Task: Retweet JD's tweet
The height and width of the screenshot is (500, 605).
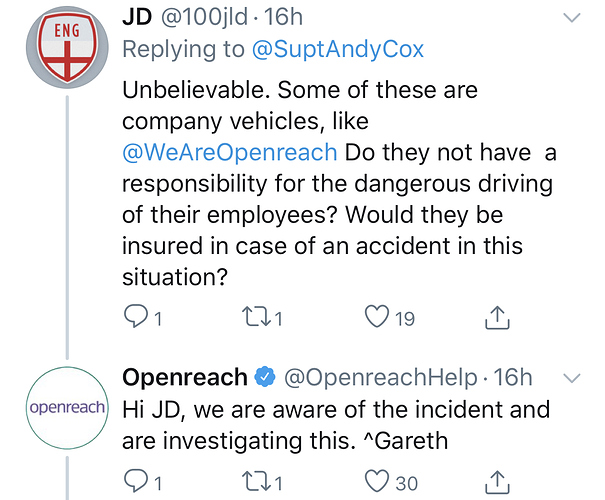Action: [x=256, y=318]
